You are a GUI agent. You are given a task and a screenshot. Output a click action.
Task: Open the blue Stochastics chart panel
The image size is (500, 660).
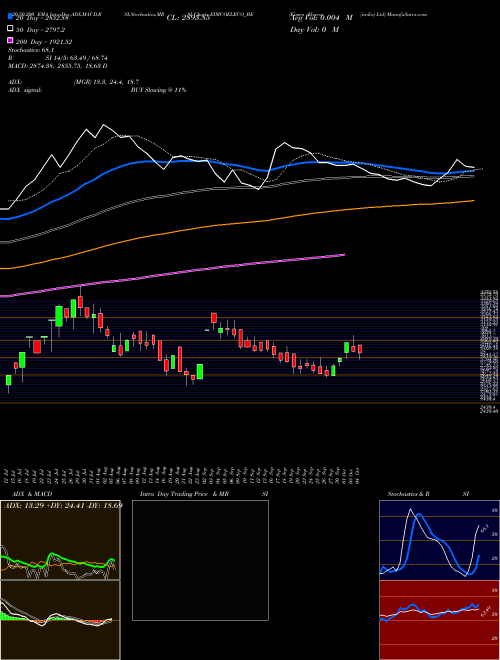pyautogui.click(x=439, y=540)
